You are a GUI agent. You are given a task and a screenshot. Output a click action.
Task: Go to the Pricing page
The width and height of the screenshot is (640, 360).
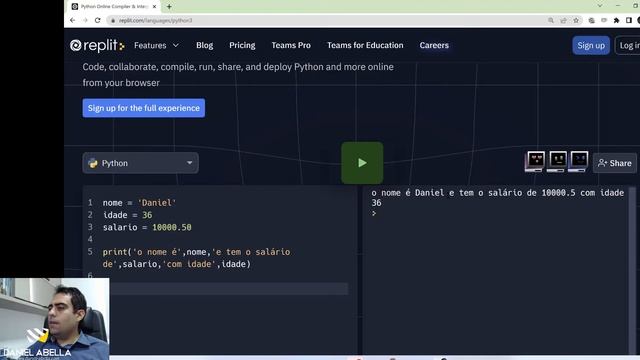point(242,45)
